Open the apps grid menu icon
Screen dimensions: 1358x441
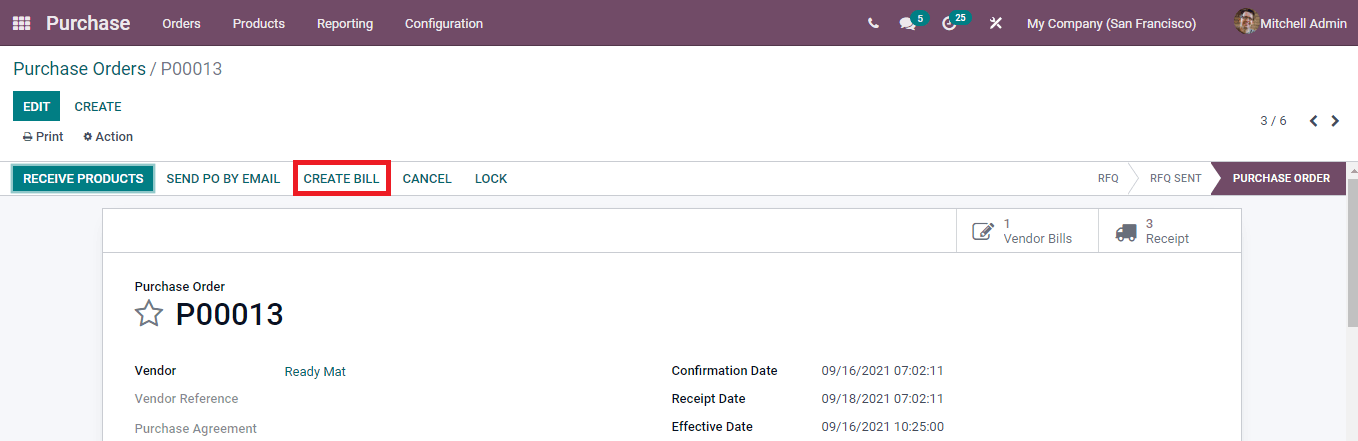pyautogui.click(x=21, y=23)
